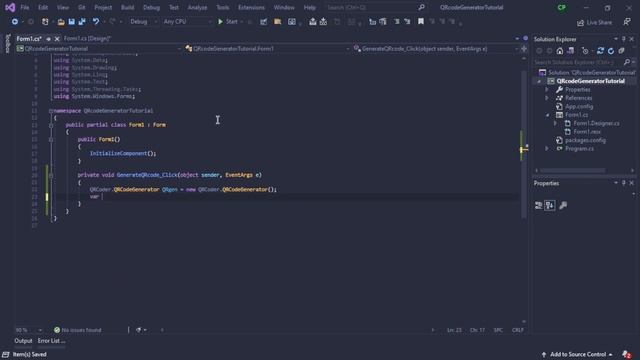Screen dimensions: 640x360
Task: Click the Save All toolbar icon
Action: pos(82,22)
